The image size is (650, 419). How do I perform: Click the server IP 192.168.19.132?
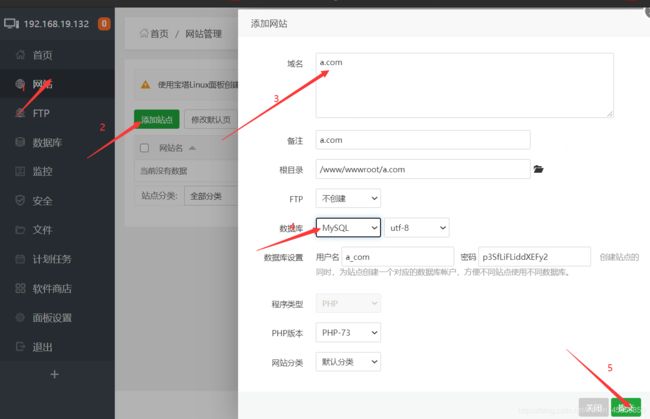click(x=56, y=24)
